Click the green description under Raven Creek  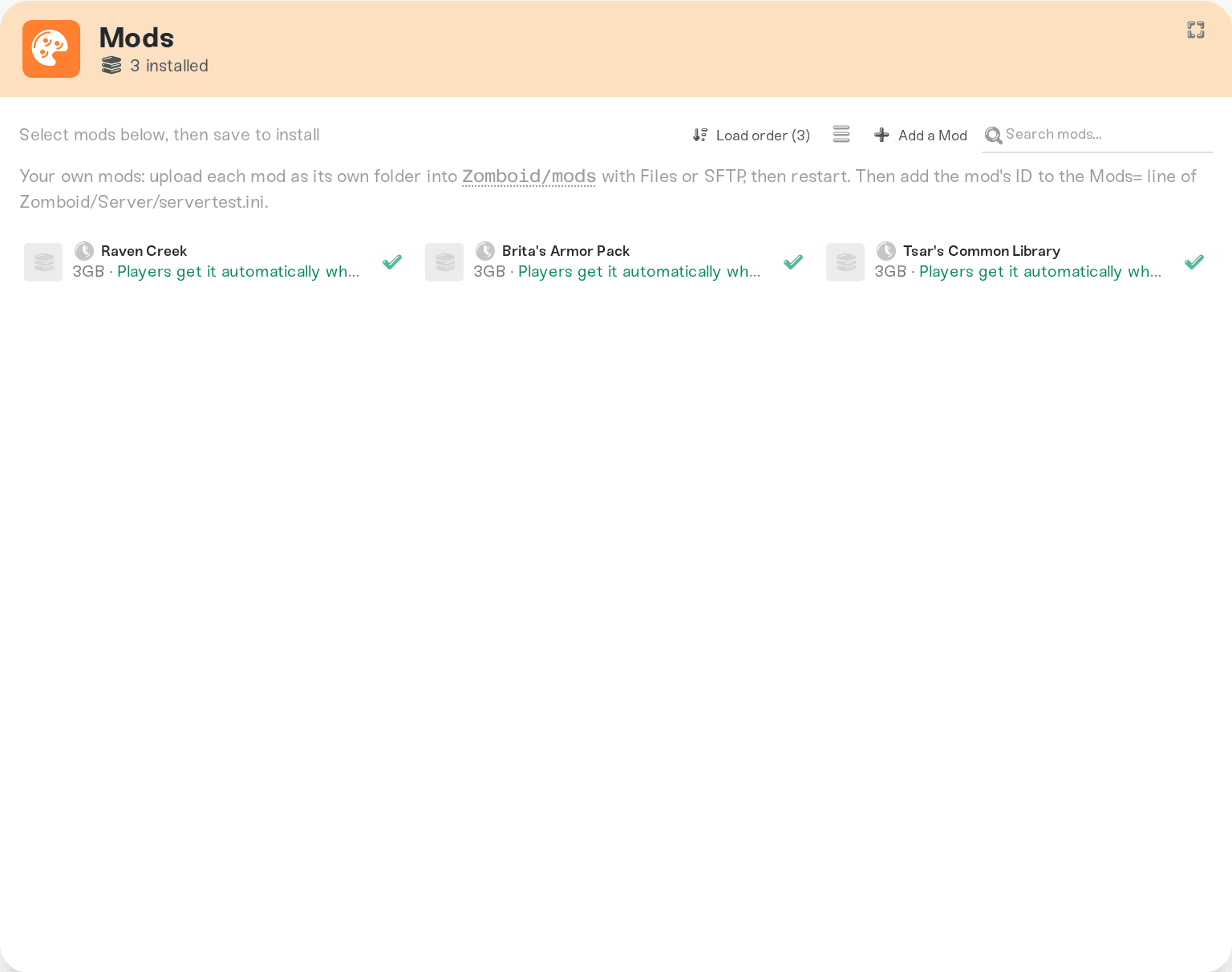click(x=238, y=272)
